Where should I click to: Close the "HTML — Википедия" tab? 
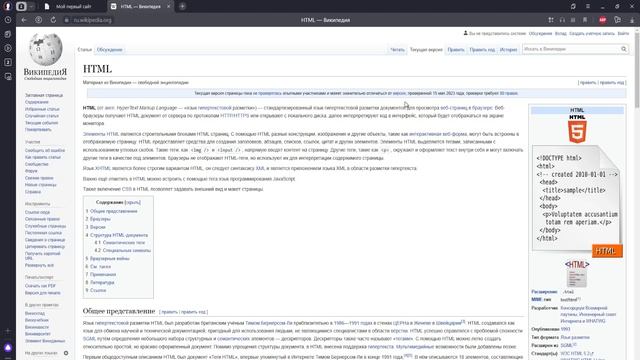[x=169, y=7]
